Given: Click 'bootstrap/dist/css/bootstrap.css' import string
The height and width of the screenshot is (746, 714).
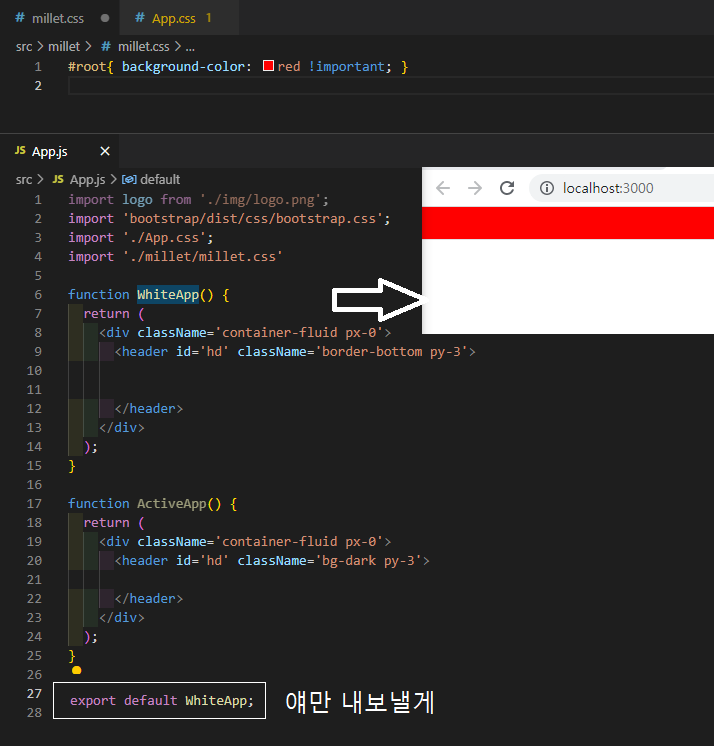Looking at the screenshot, I should [253, 218].
